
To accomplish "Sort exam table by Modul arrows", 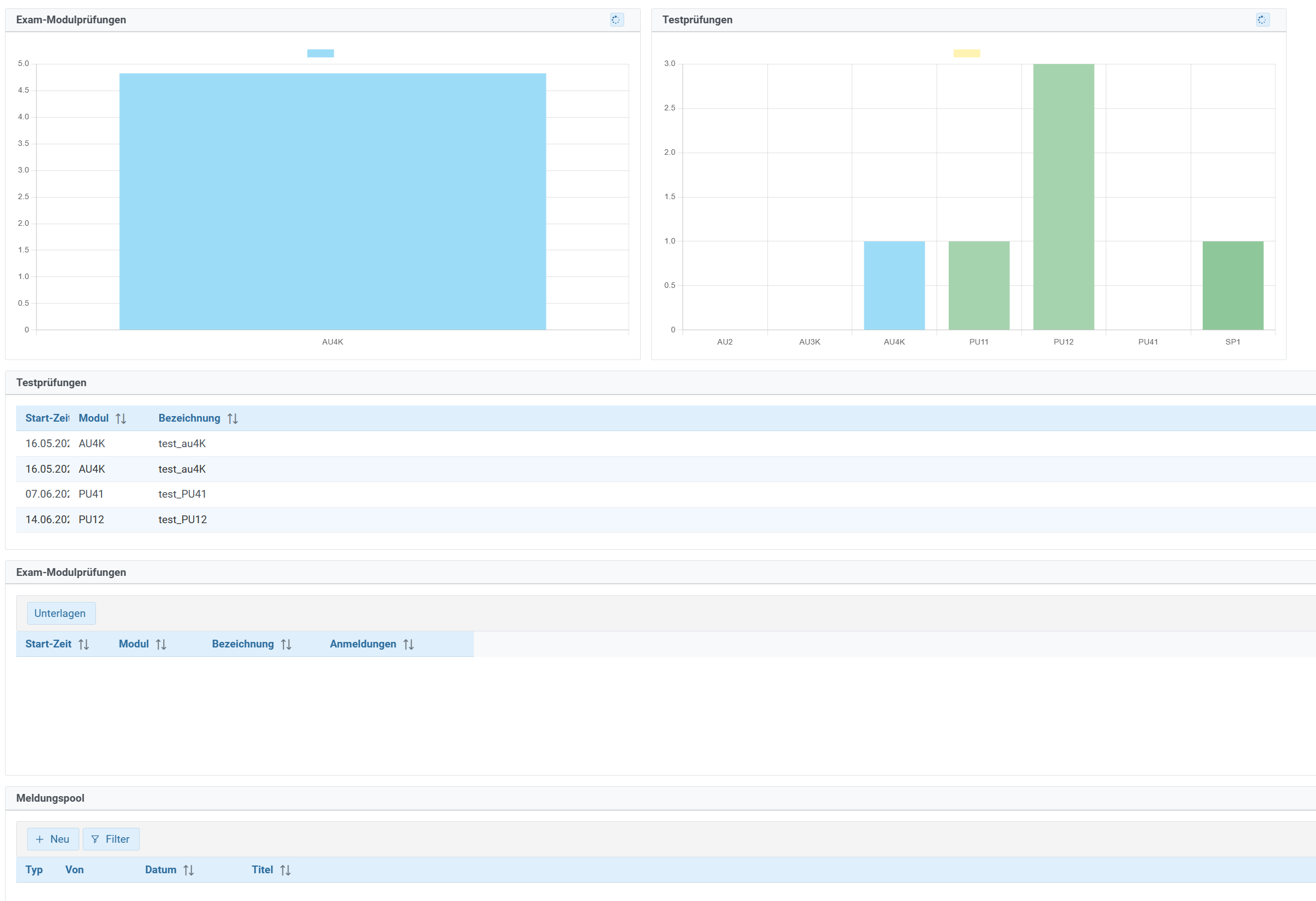I will 161,645.
